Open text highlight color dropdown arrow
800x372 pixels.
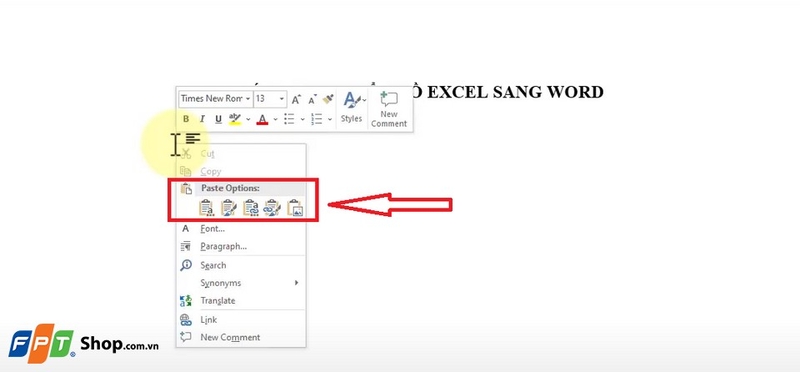point(248,119)
